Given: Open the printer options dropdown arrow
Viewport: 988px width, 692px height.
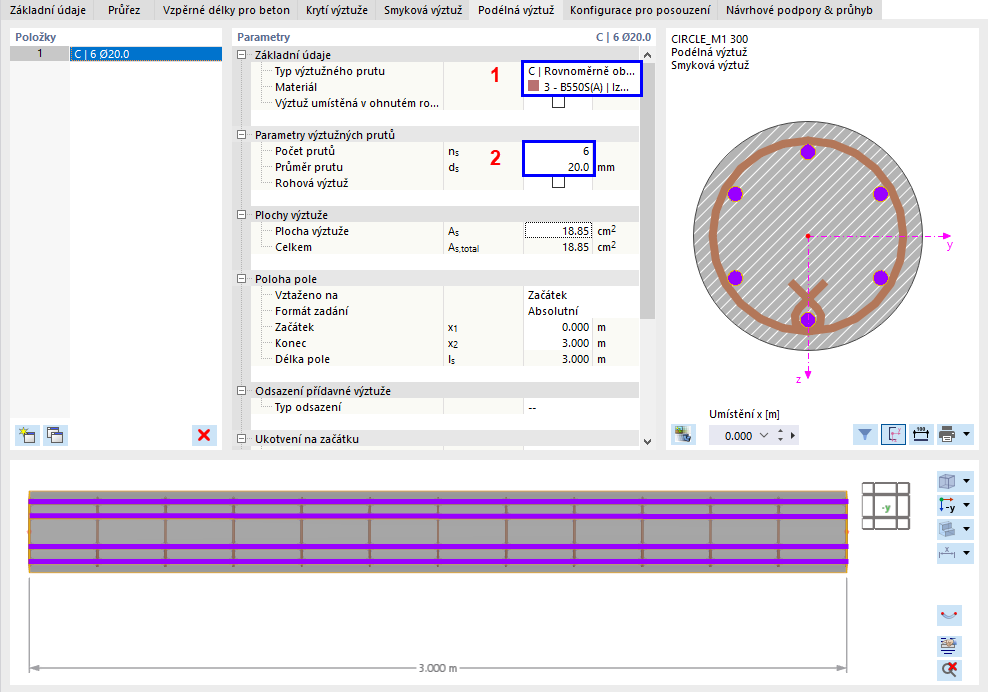Looking at the screenshot, I should [966, 434].
